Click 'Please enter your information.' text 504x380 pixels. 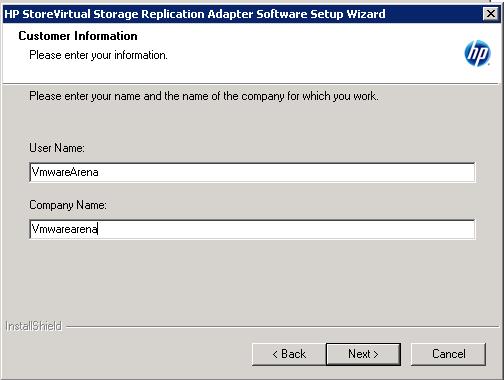tap(98, 55)
